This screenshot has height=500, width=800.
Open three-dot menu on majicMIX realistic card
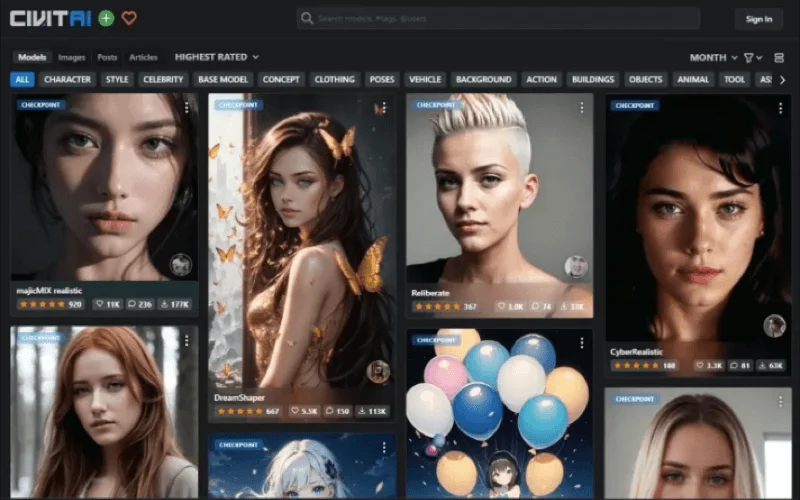coord(186,107)
